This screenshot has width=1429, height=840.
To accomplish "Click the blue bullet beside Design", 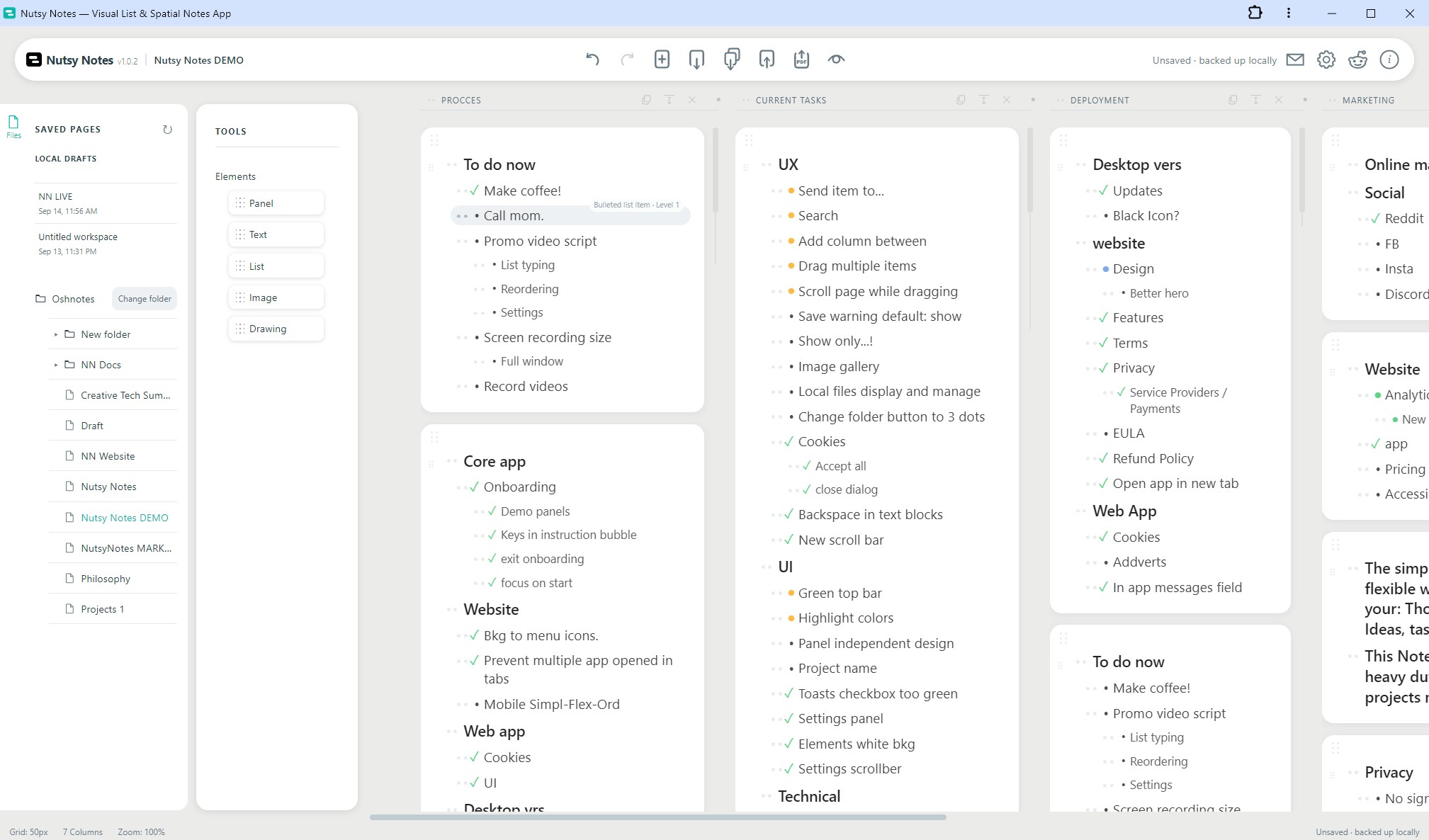I will pyautogui.click(x=1105, y=269).
